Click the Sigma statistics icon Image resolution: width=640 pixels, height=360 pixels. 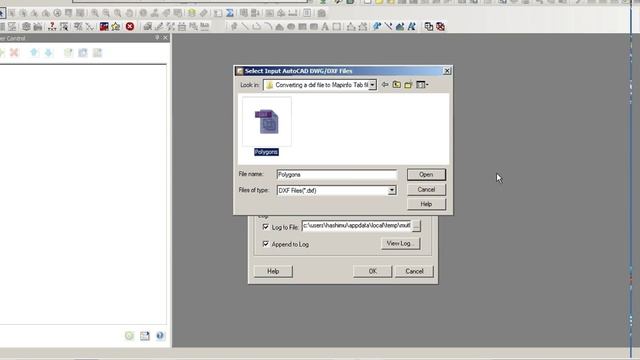tap(230, 13)
